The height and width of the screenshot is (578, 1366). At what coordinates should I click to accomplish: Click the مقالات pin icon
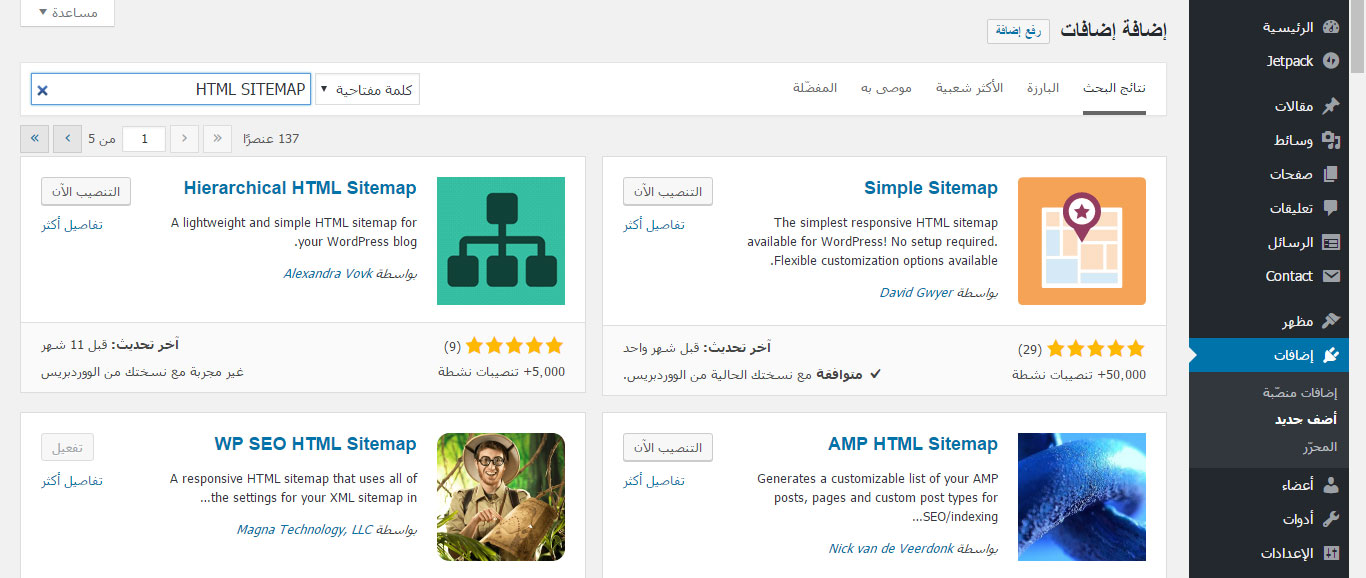tap(1330, 106)
